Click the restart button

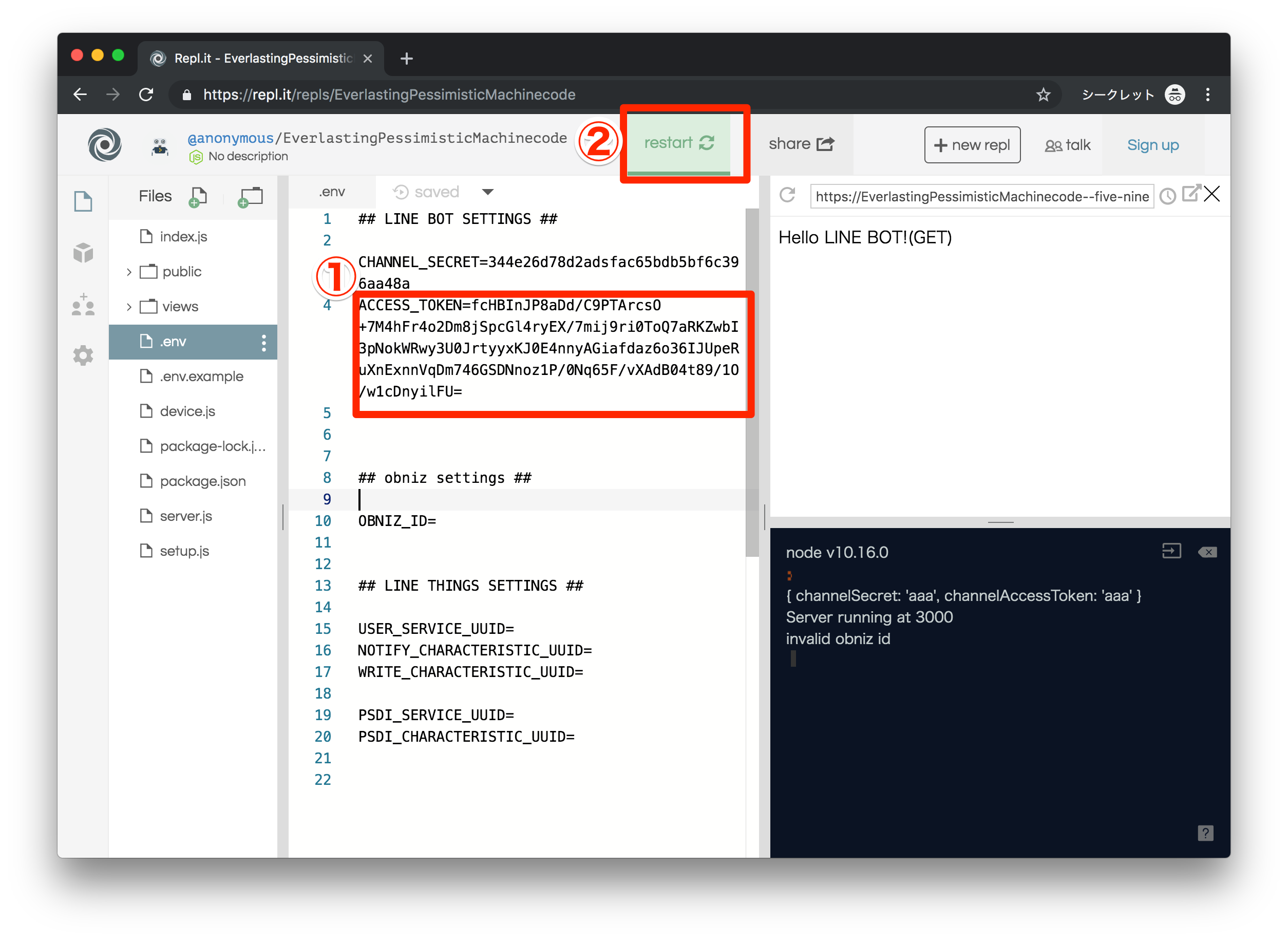tap(679, 143)
